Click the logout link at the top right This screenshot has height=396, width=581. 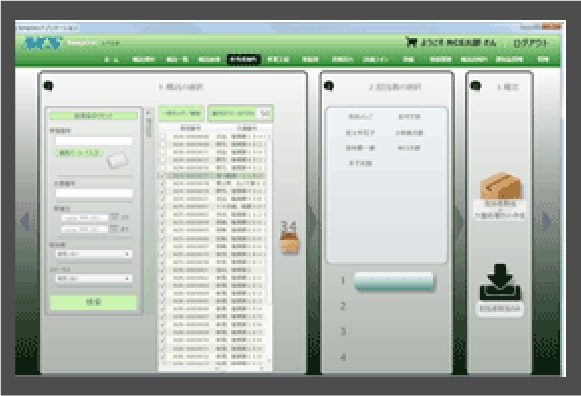(x=530, y=43)
